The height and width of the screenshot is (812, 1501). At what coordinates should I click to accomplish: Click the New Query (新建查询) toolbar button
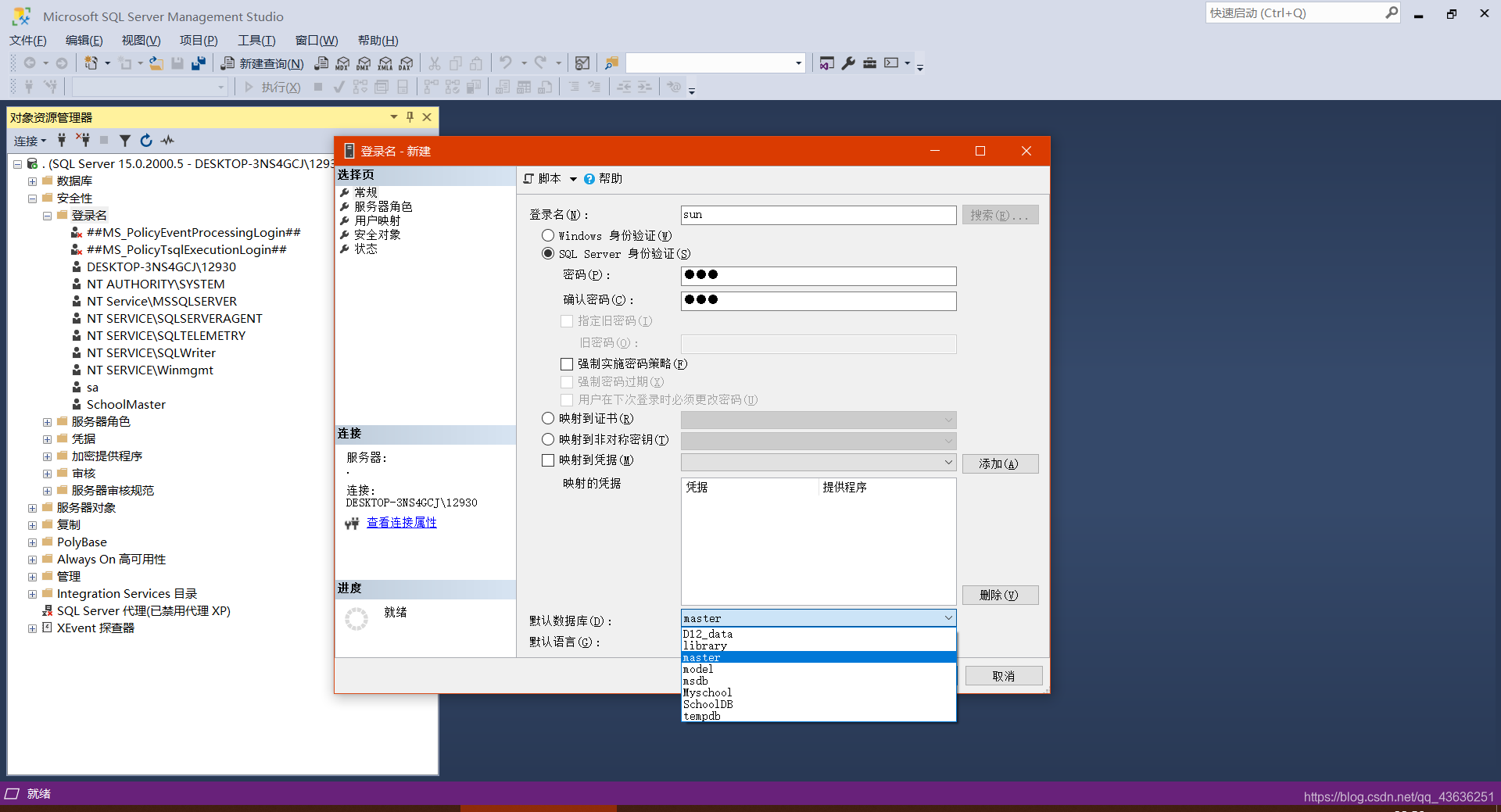(262, 63)
